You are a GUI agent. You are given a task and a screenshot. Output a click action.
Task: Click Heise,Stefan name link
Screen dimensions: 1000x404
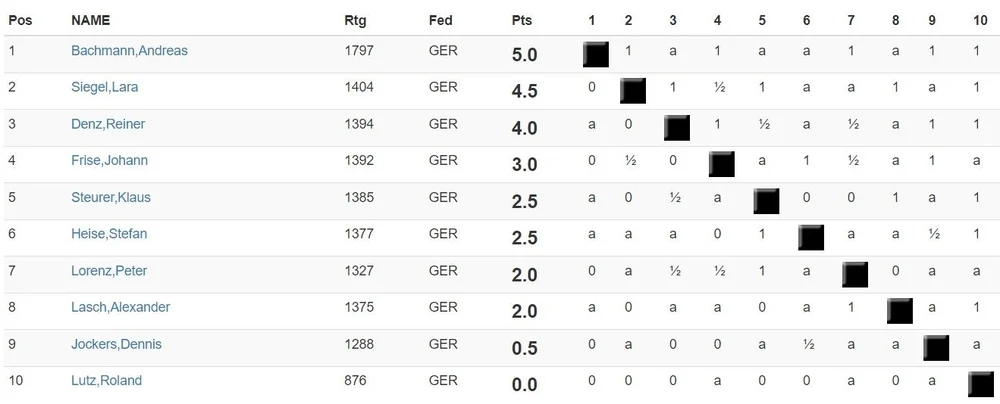coord(109,234)
